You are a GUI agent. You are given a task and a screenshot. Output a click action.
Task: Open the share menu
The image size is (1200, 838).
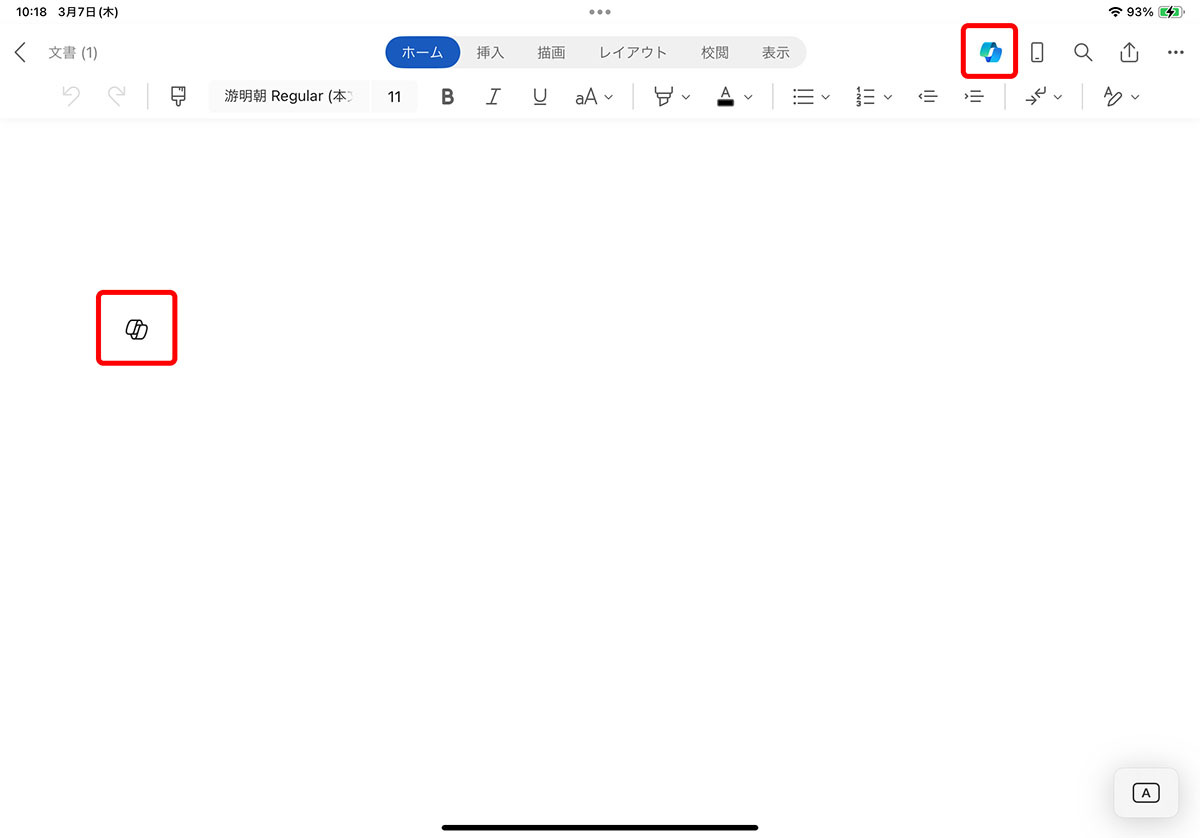pos(1129,52)
